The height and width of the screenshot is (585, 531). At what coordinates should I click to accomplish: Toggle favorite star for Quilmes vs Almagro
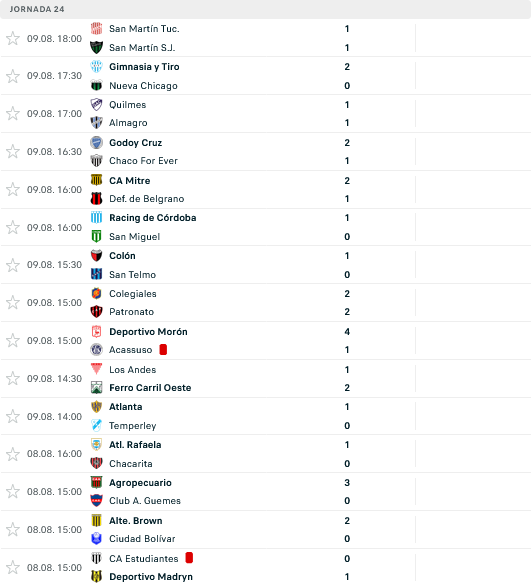coord(13,114)
